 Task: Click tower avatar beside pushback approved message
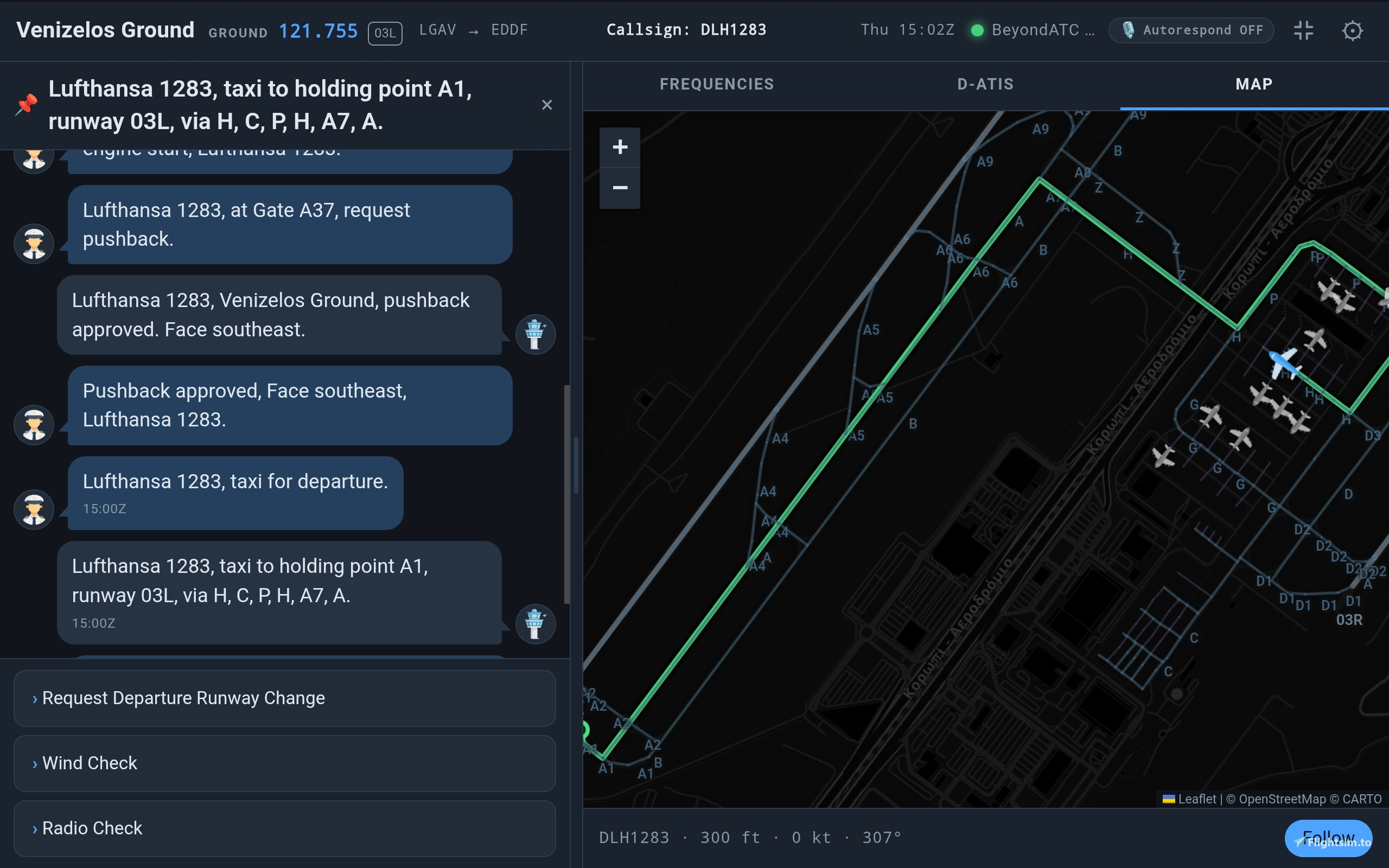coord(535,334)
